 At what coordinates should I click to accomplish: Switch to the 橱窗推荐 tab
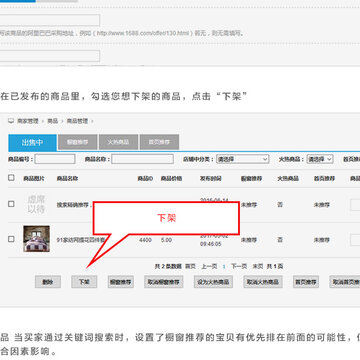(77, 142)
